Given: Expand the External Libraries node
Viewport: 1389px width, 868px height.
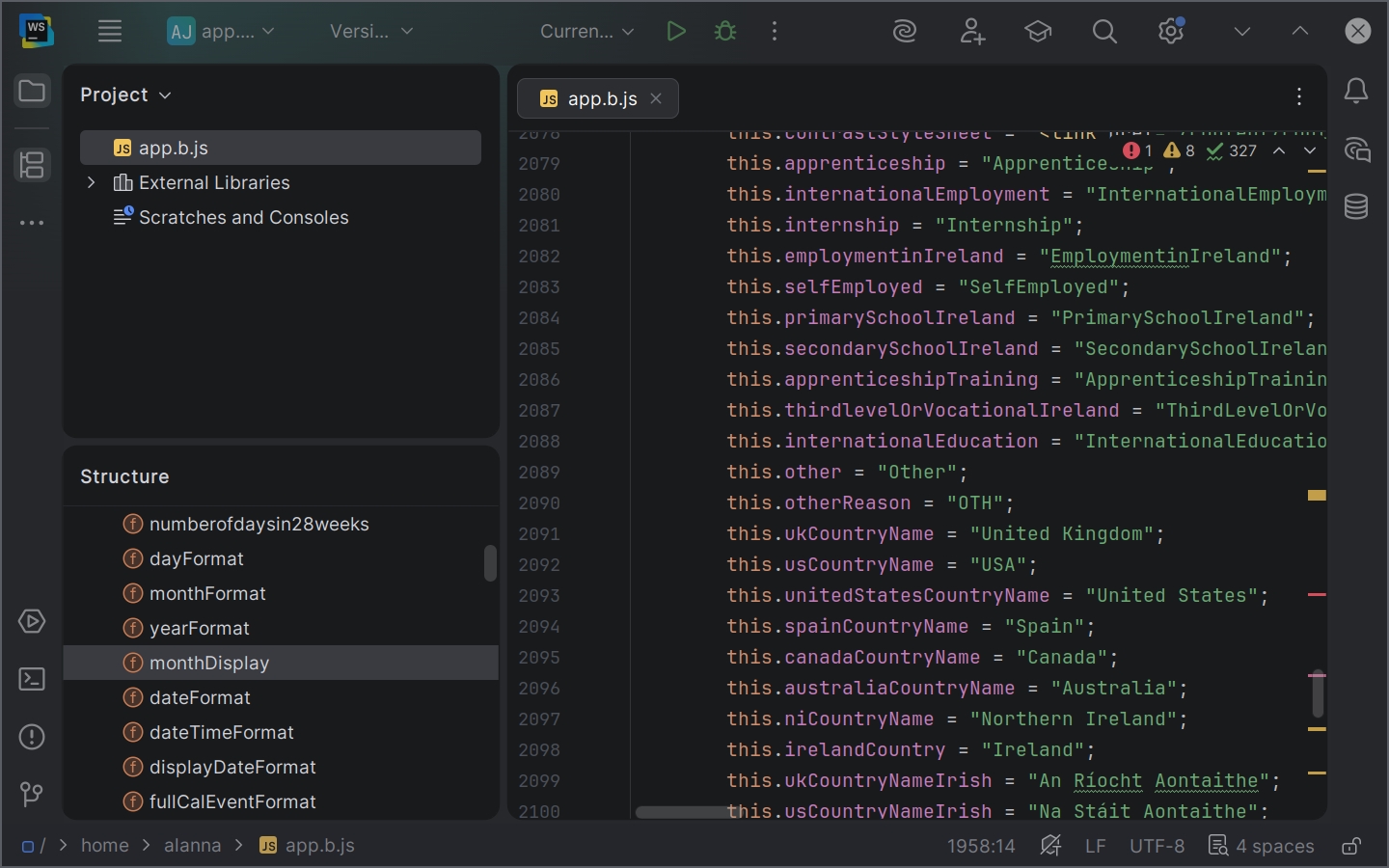Looking at the screenshot, I should 92,182.
